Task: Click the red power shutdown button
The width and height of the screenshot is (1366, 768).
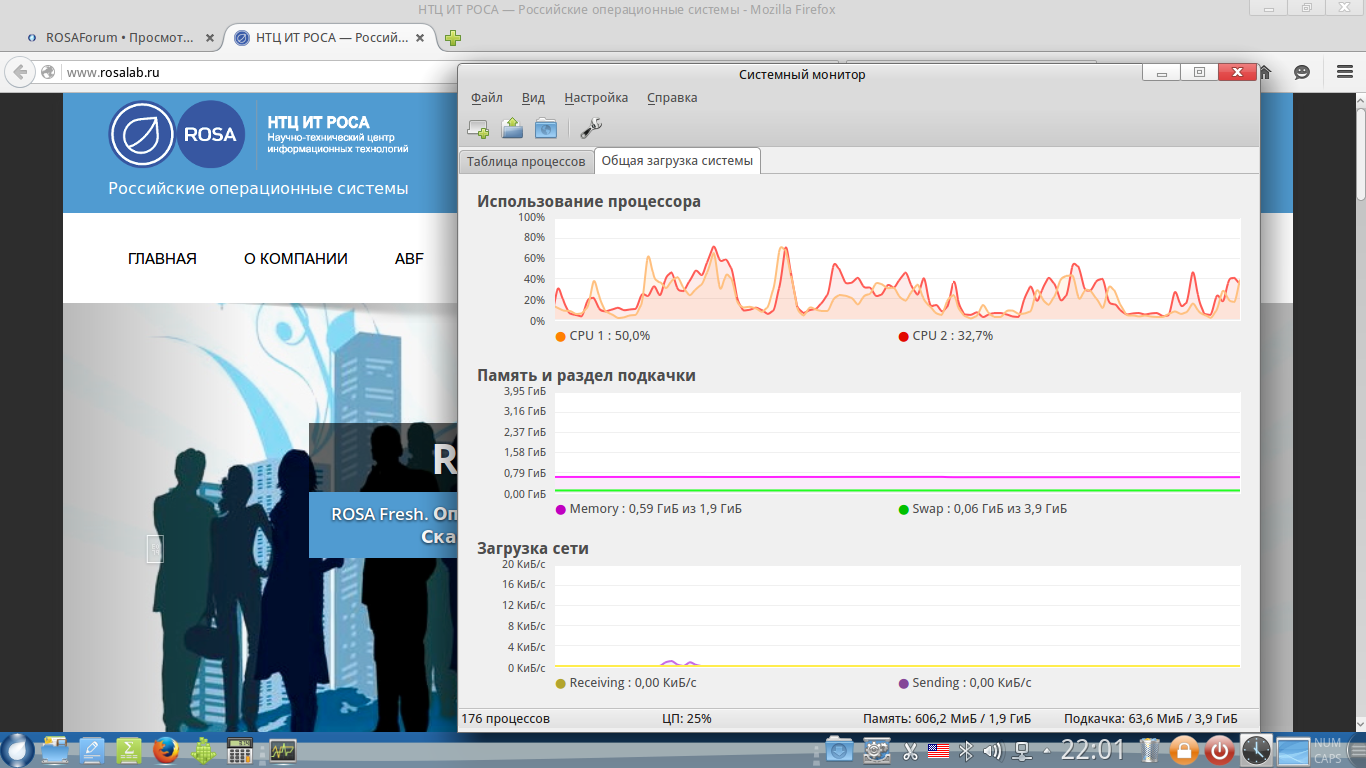Action: tap(1219, 750)
